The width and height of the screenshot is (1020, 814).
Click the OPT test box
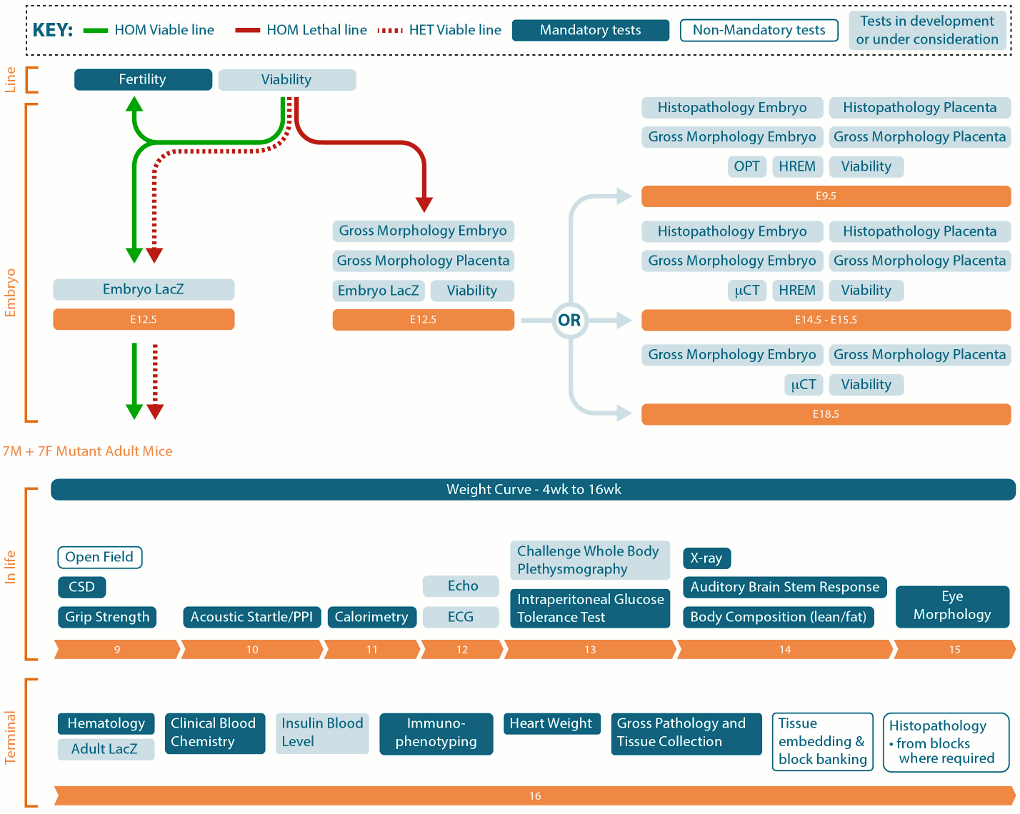tap(747, 167)
